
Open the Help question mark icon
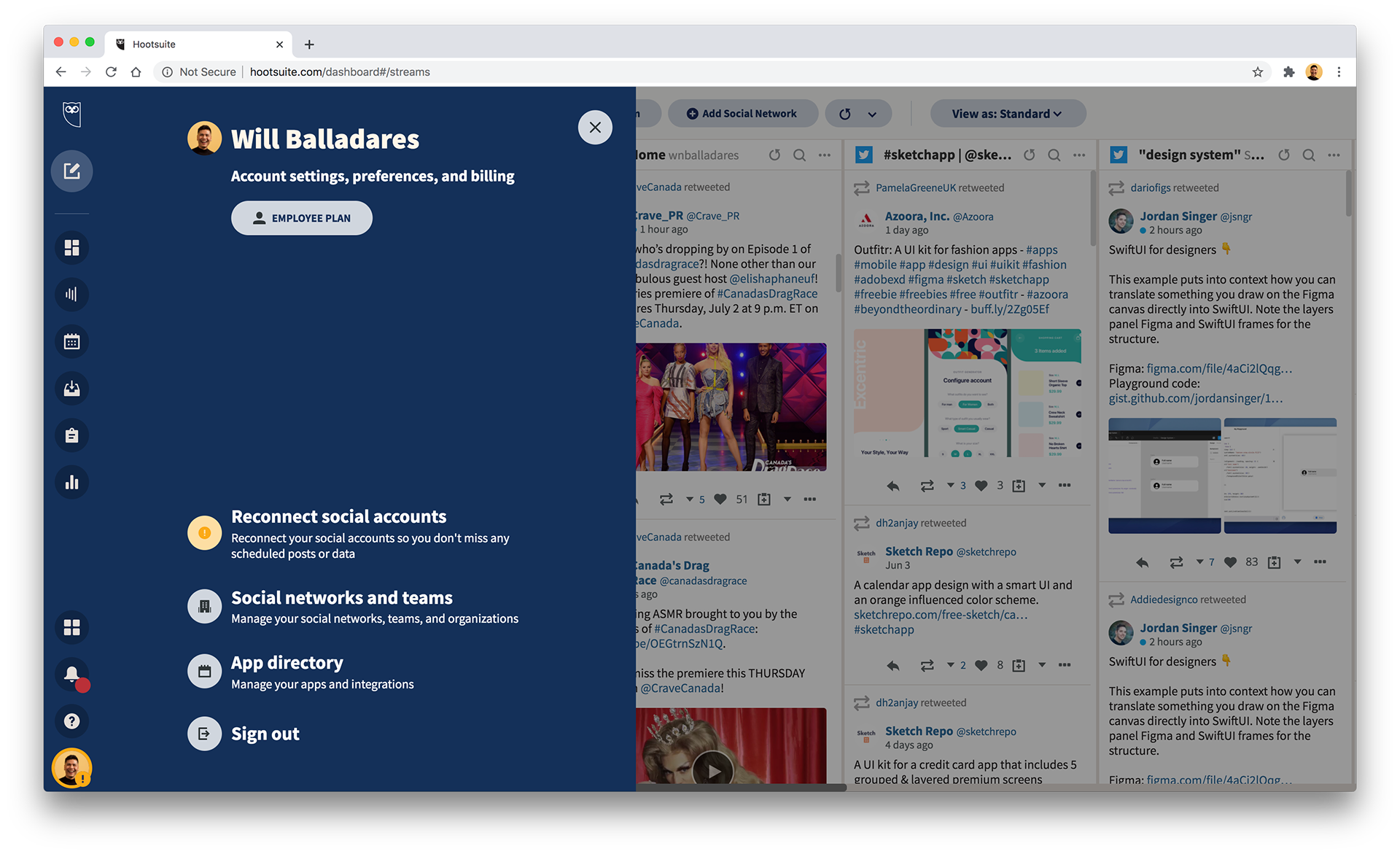coord(71,721)
